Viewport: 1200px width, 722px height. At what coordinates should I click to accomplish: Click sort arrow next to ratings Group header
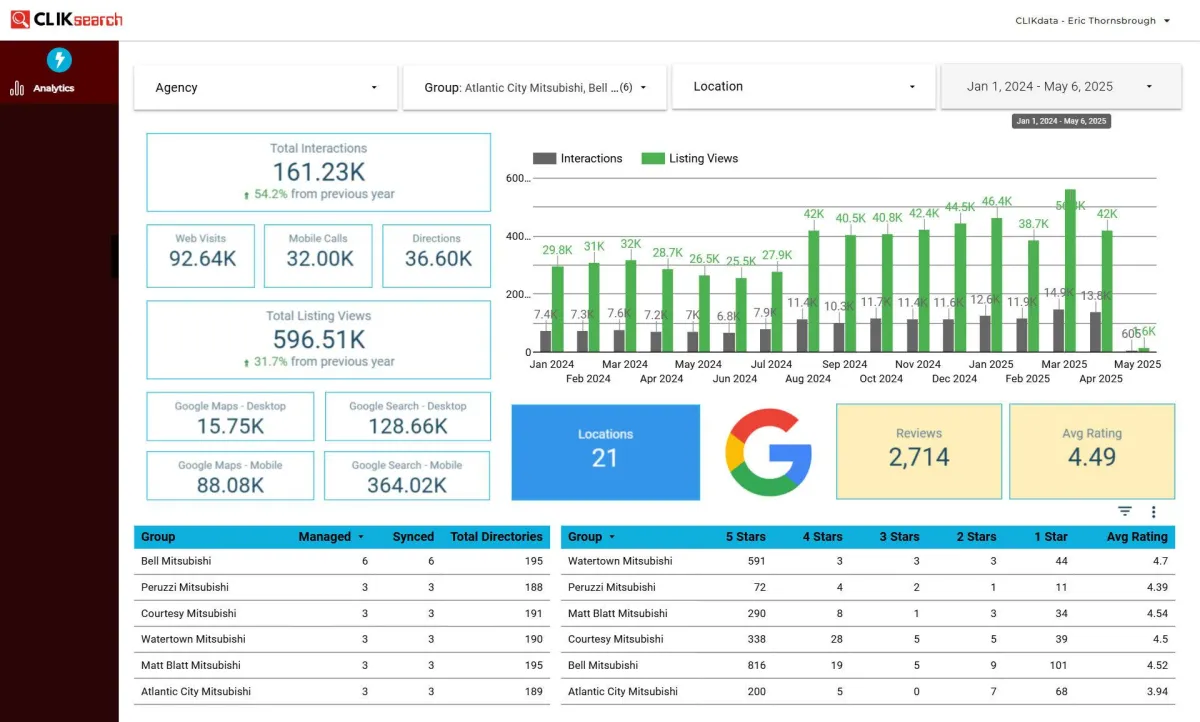point(612,537)
